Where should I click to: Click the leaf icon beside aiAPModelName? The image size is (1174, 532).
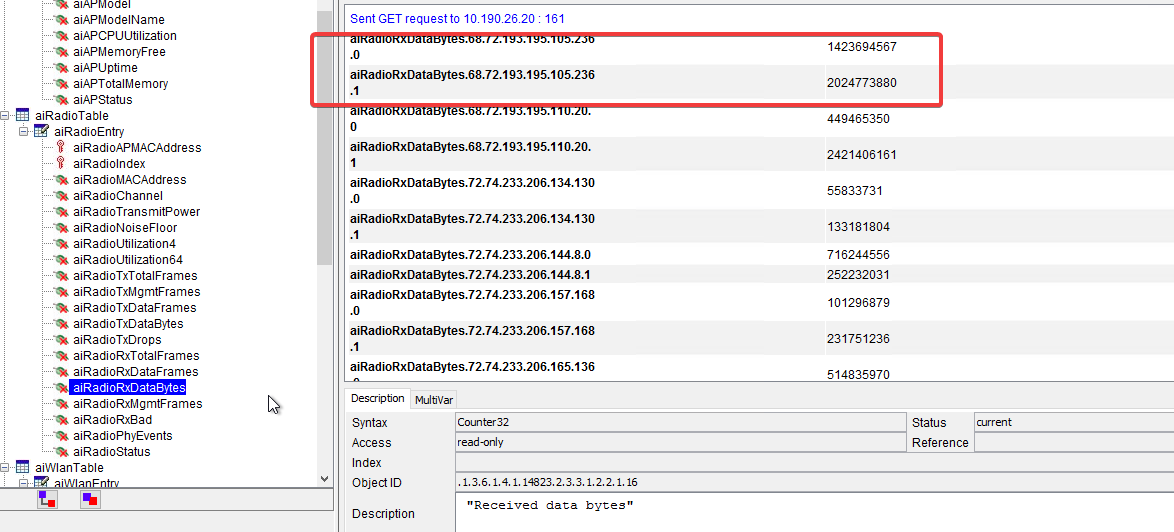63,19
